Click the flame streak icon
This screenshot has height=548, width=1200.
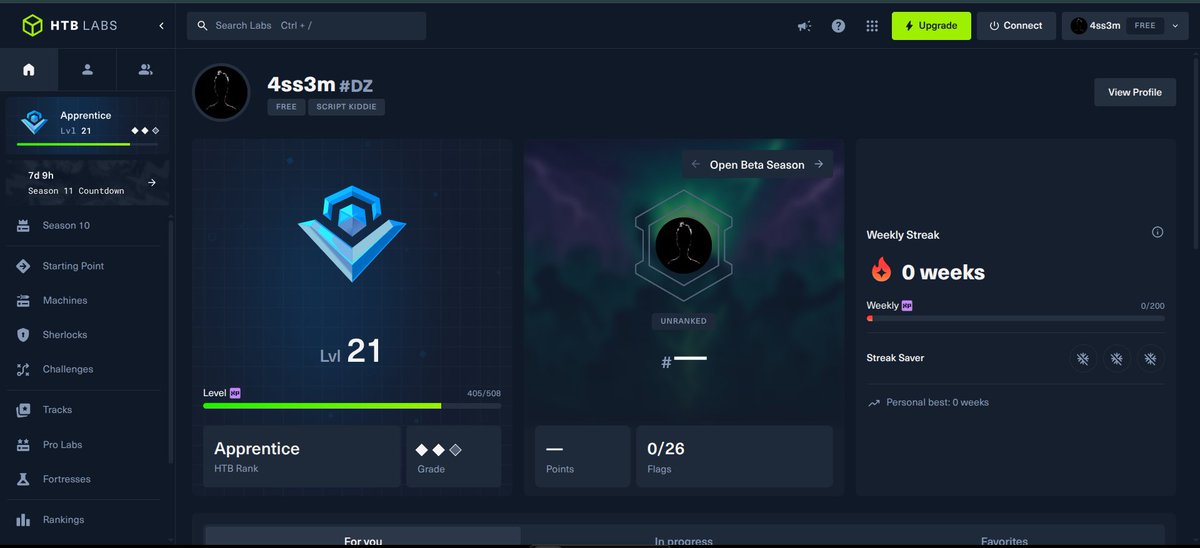click(880, 271)
